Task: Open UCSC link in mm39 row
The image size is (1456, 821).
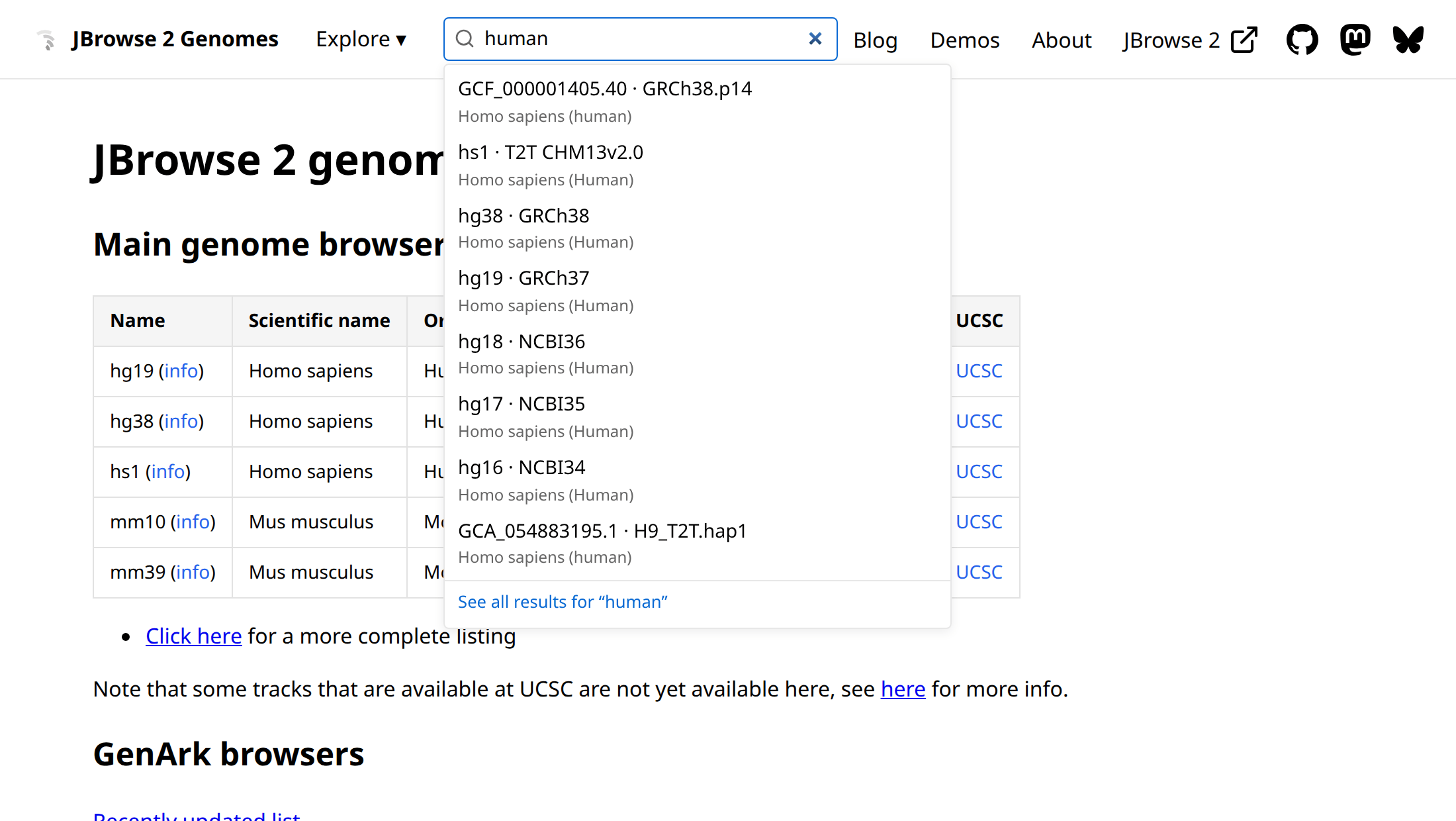Action: (979, 572)
